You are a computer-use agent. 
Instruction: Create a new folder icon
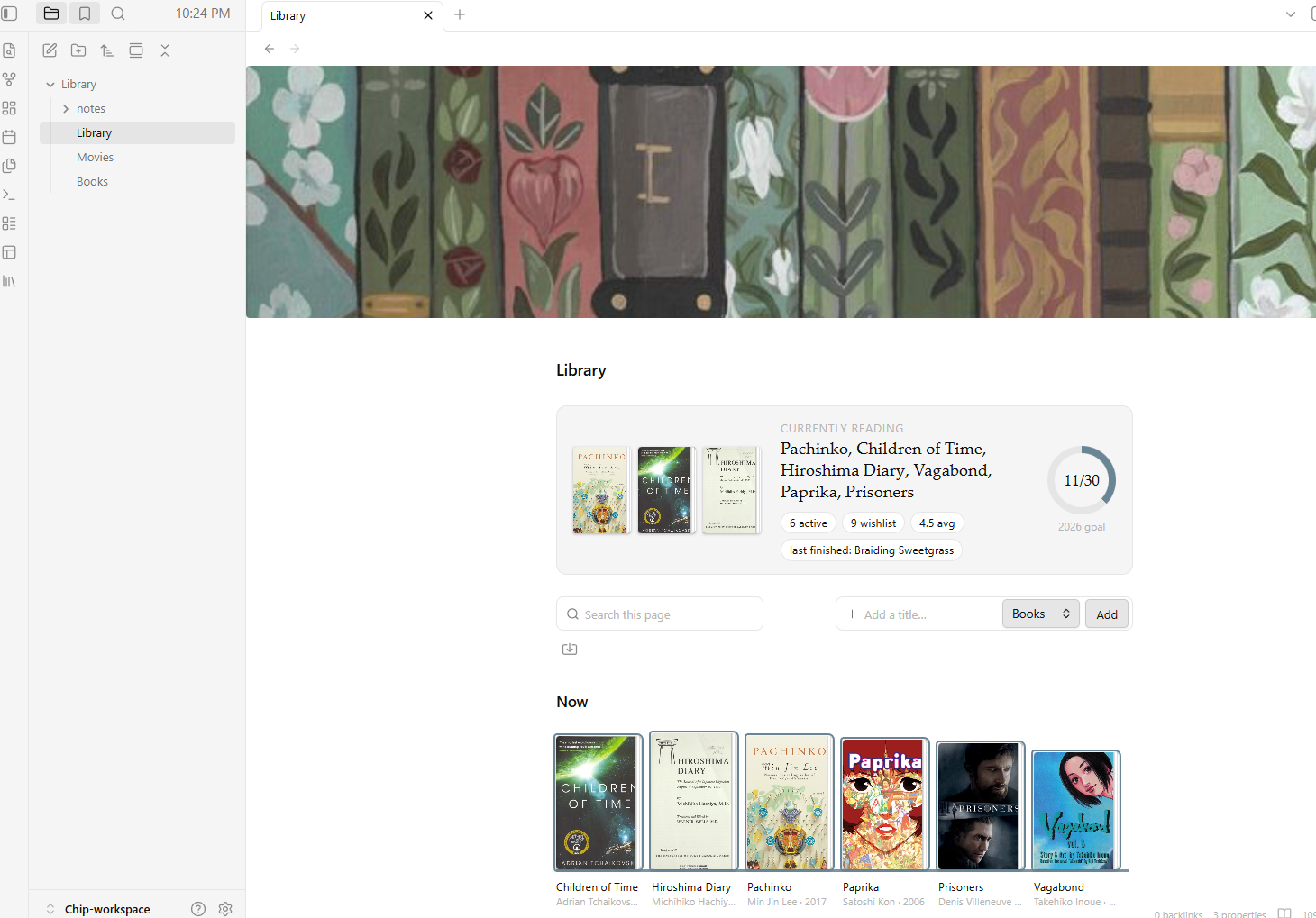click(78, 50)
